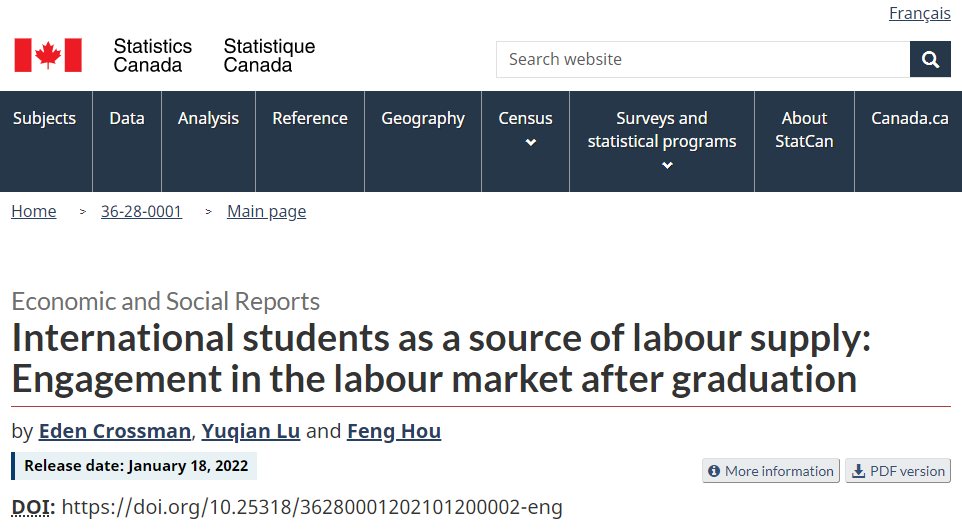
Task: Open the Data menu item
Action: (x=127, y=118)
